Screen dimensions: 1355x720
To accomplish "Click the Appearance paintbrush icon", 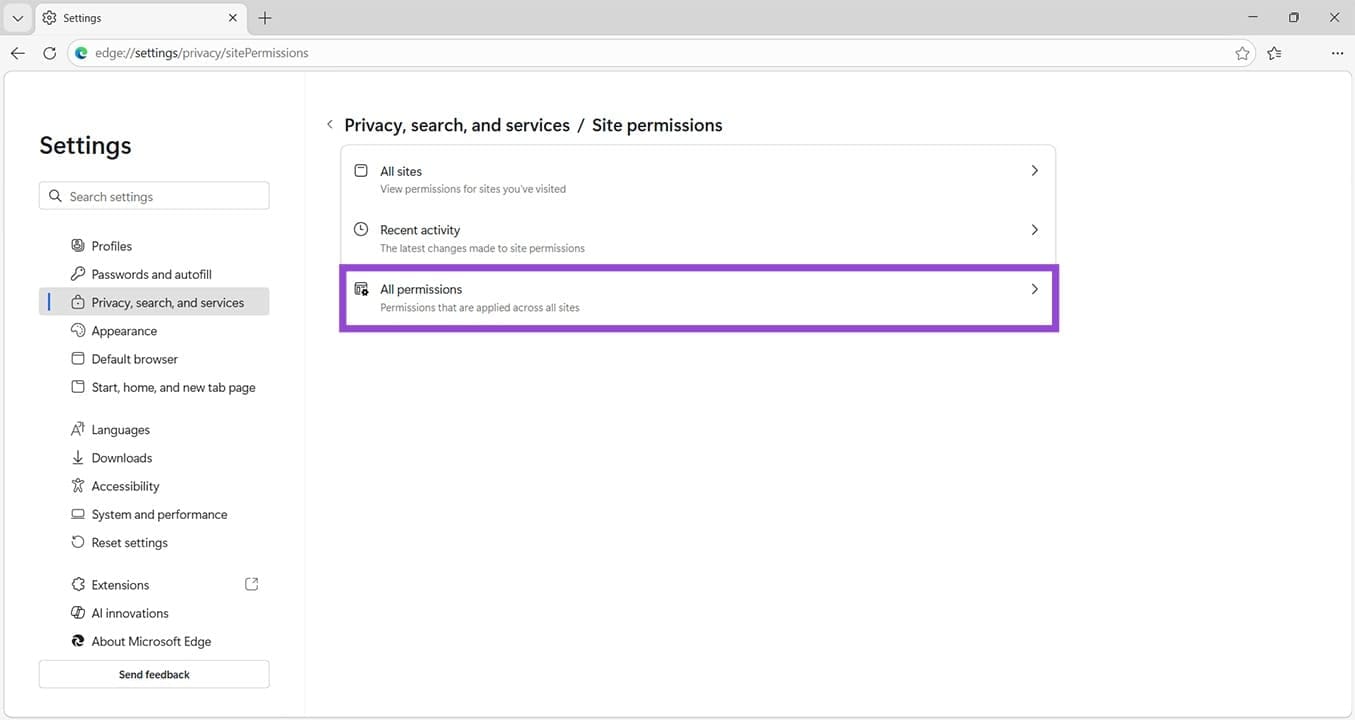I will 77,330.
